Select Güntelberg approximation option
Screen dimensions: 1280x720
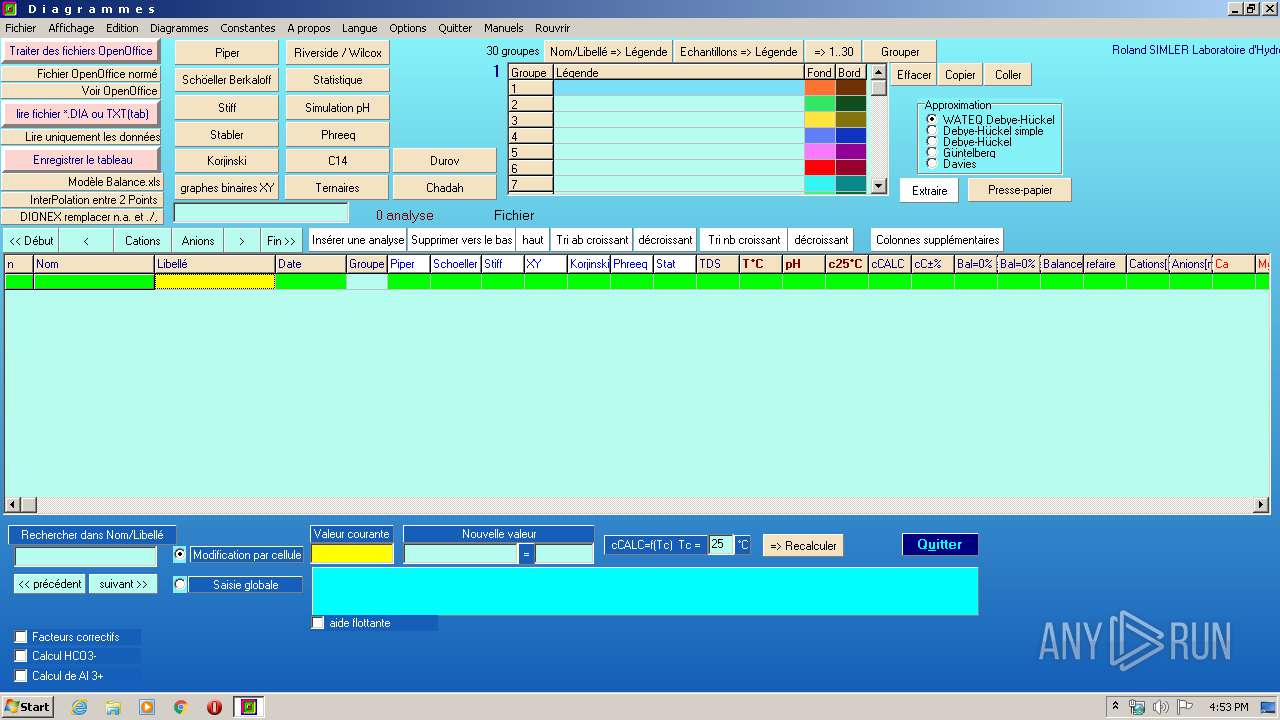(933, 153)
